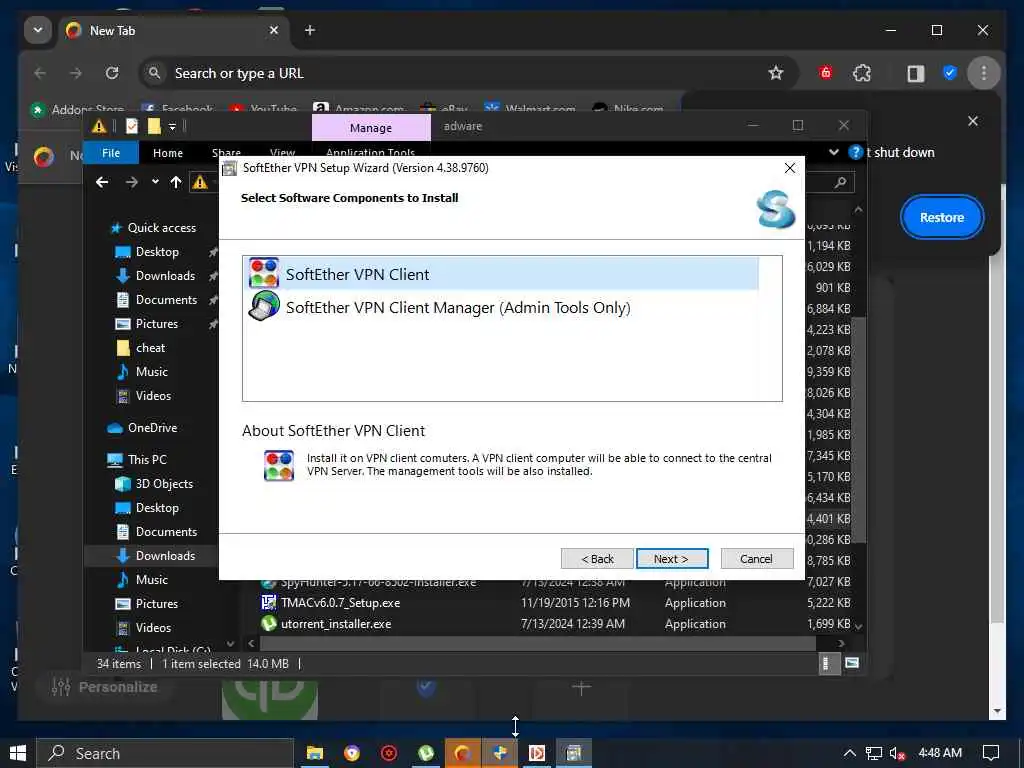Screen dimensions: 1024x768
Task: Show hidden system tray icons
Action: pyautogui.click(x=850, y=753)
